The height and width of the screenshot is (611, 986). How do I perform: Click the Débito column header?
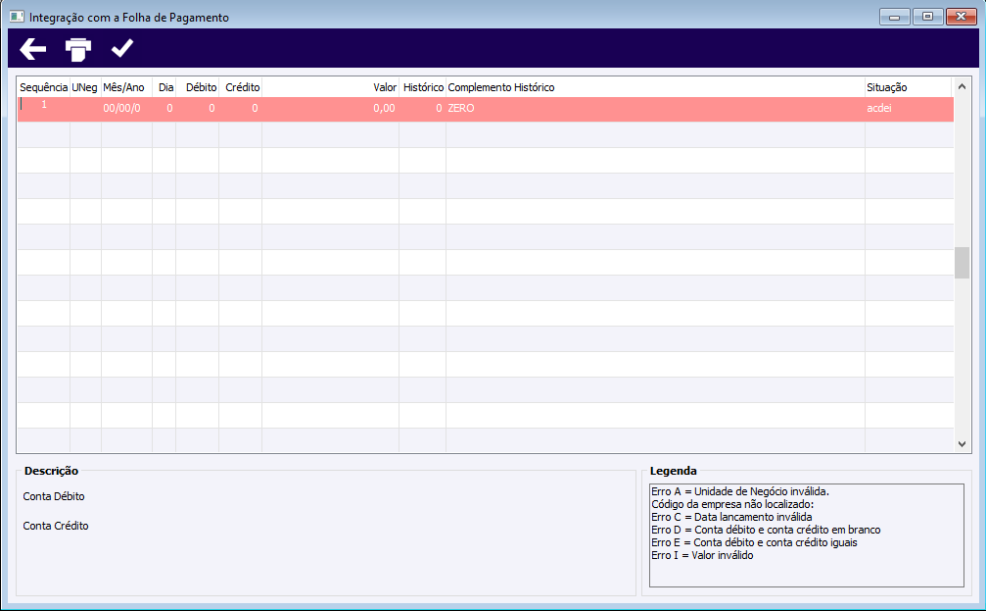(x=197, y=87)
